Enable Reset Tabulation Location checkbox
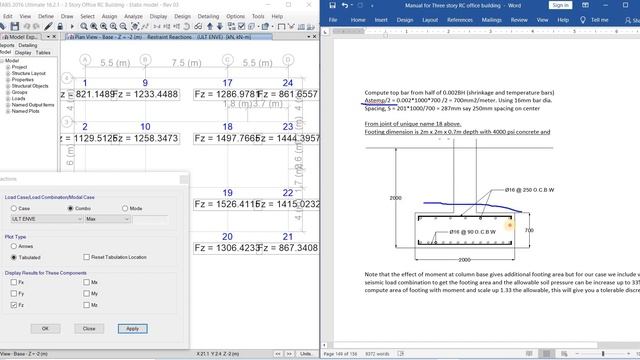Image resolution: width=640 pixels, height=360 pixels. tap(87, 257)
